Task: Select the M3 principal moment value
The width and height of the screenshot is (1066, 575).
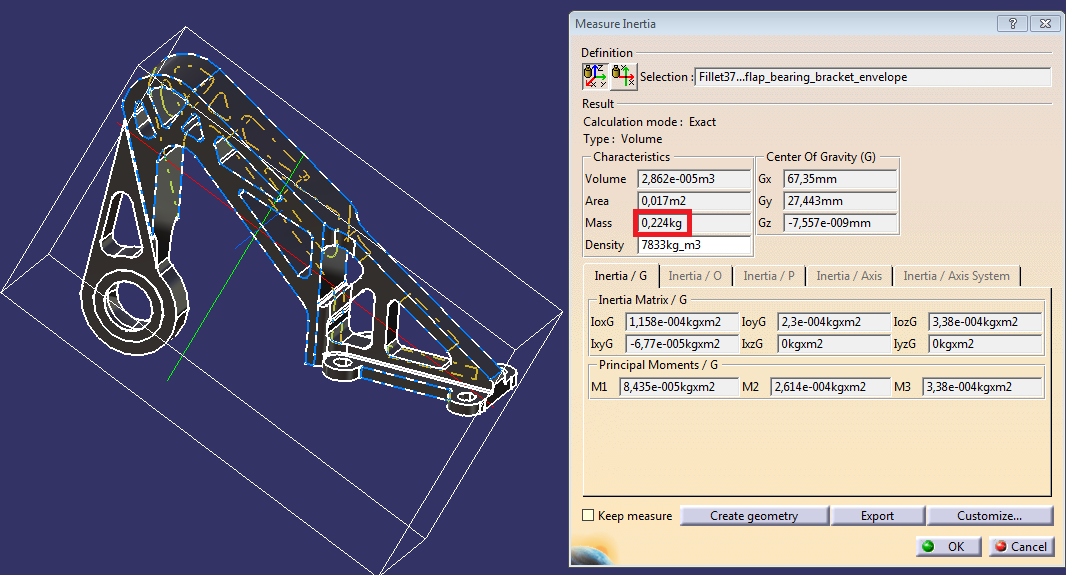Action: point(982,387)
